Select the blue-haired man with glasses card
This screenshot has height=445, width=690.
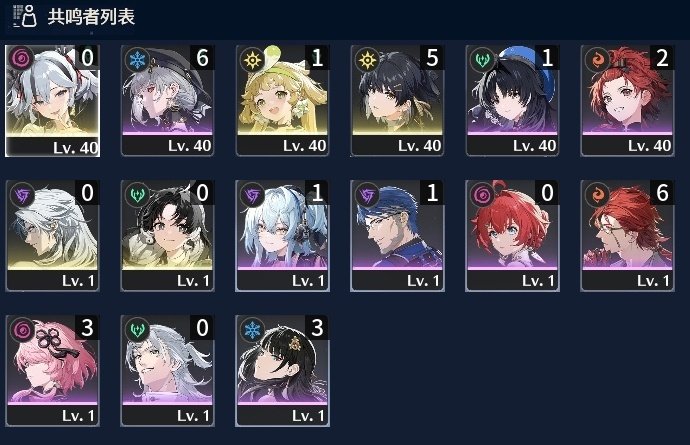pos(397,236)
